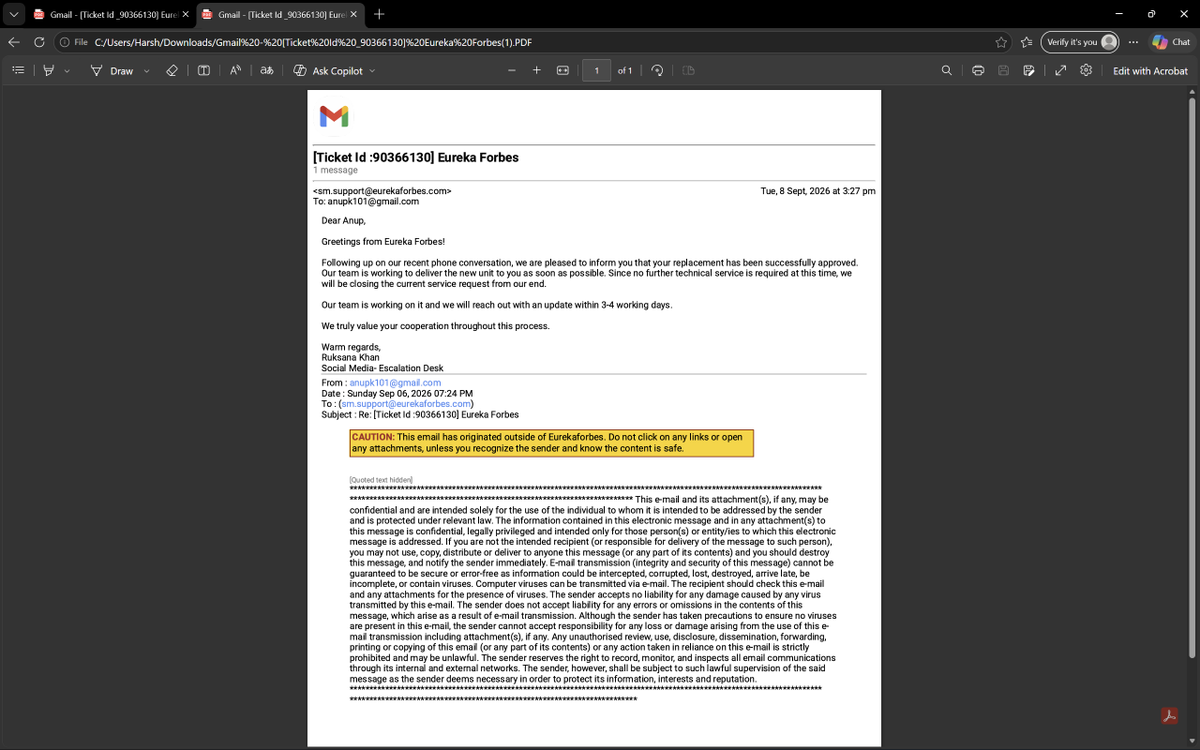Activate the Draw tool

(x=112, y=71)
